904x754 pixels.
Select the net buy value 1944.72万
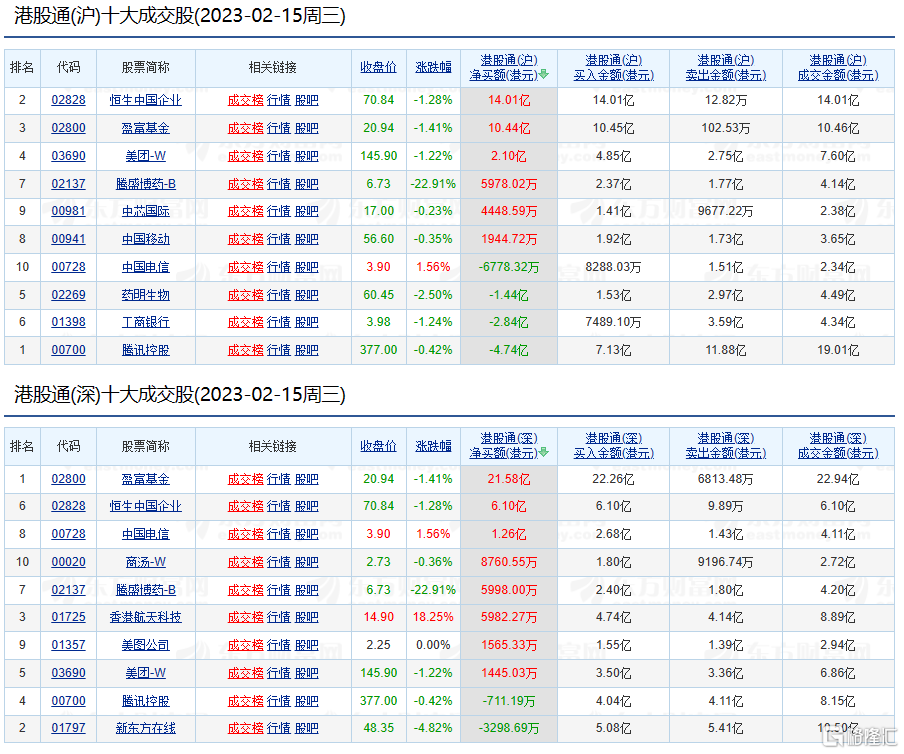click(508, 239)
